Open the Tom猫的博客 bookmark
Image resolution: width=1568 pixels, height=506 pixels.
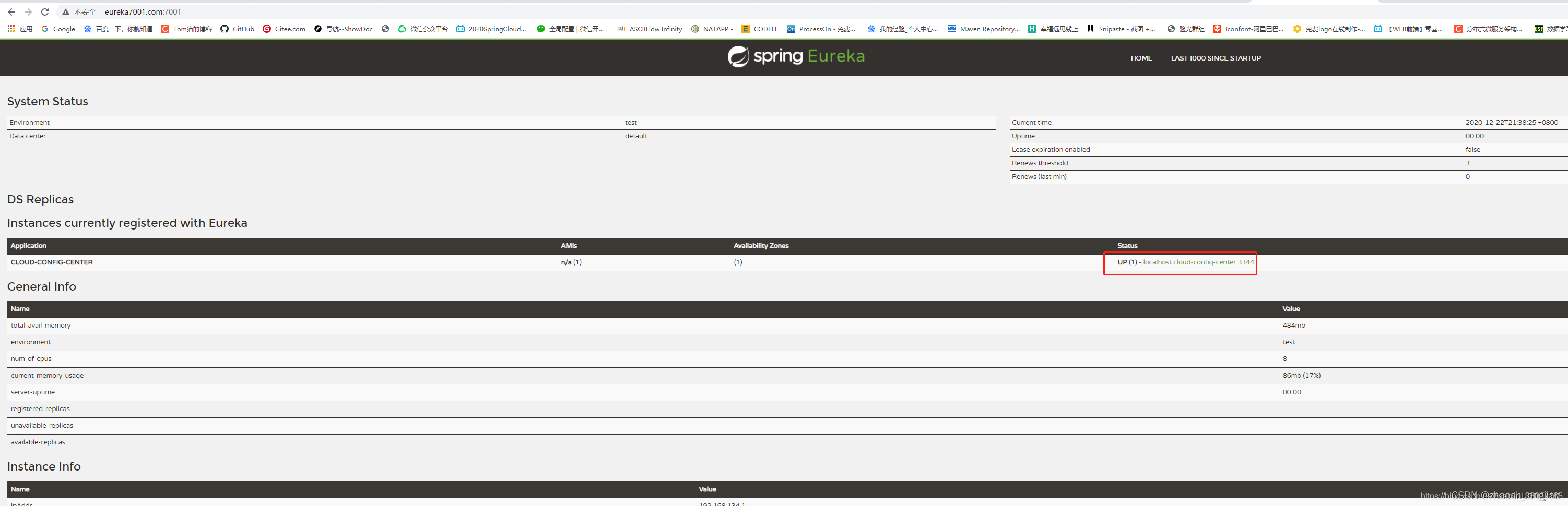click(186, 29)
